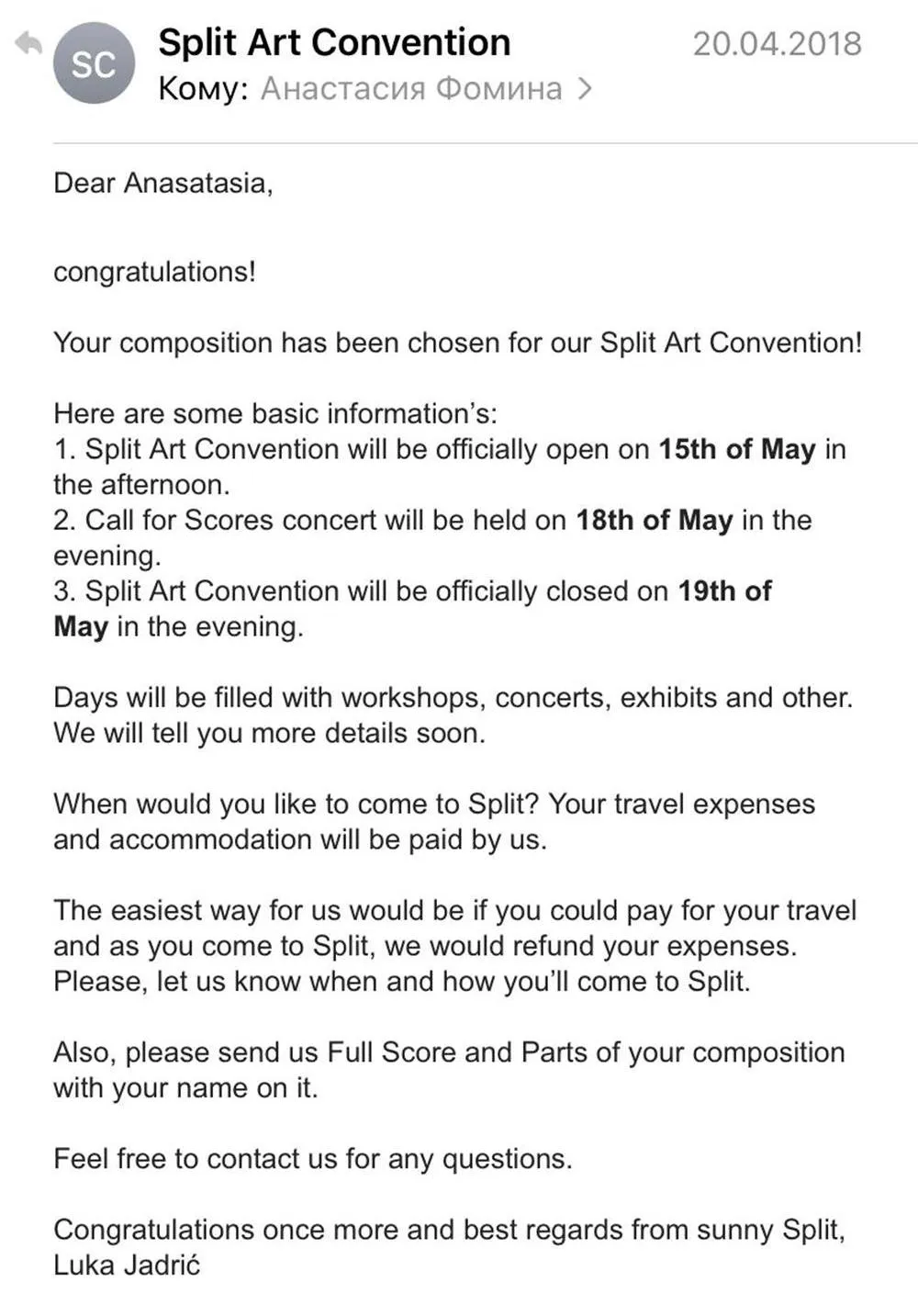Image resolution: width=918 pixels, height=1316 pixels.
Task: Click the congratulations! line
Action: pos(154,273)
